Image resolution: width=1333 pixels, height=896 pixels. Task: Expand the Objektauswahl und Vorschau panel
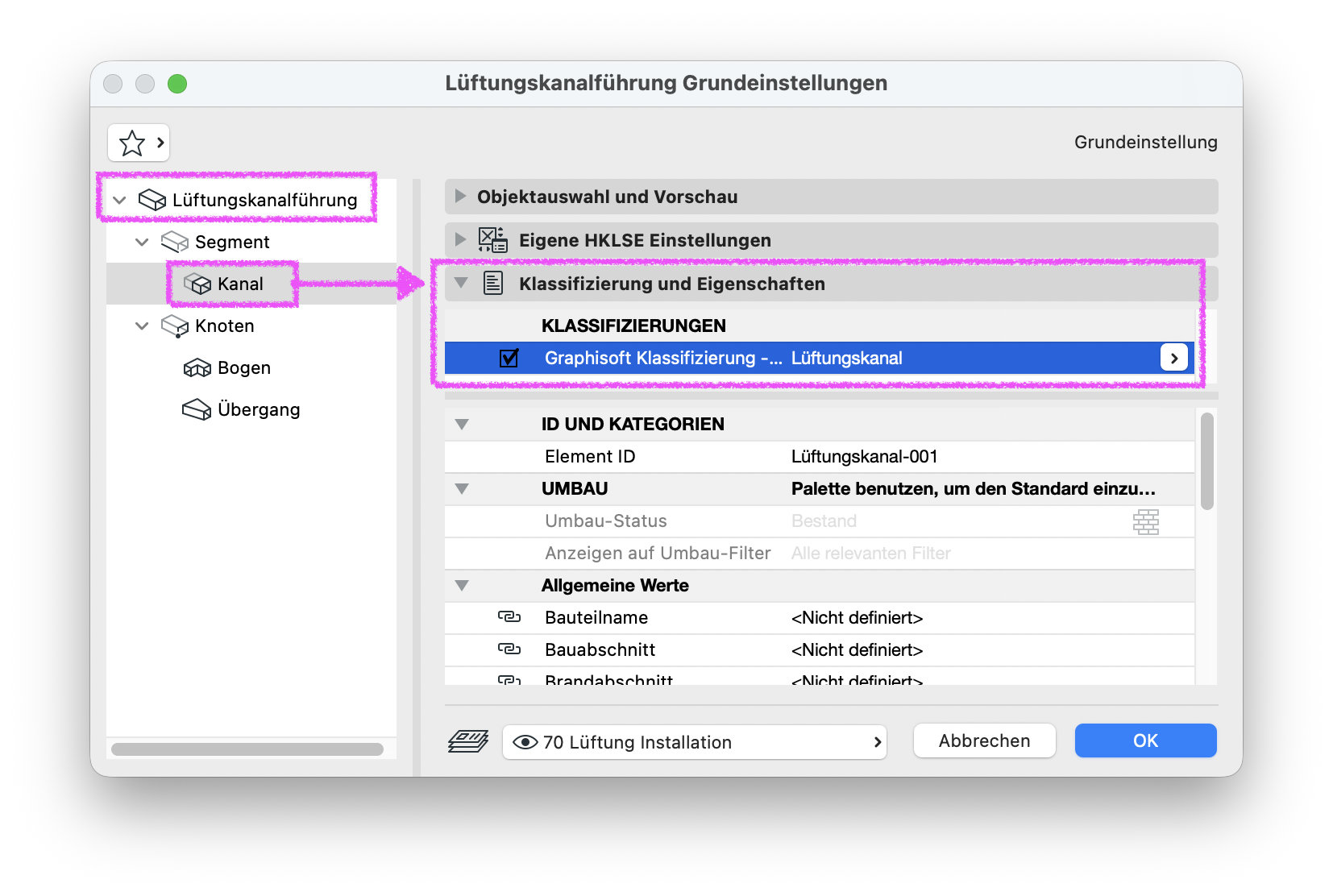(x=460, y=197)
